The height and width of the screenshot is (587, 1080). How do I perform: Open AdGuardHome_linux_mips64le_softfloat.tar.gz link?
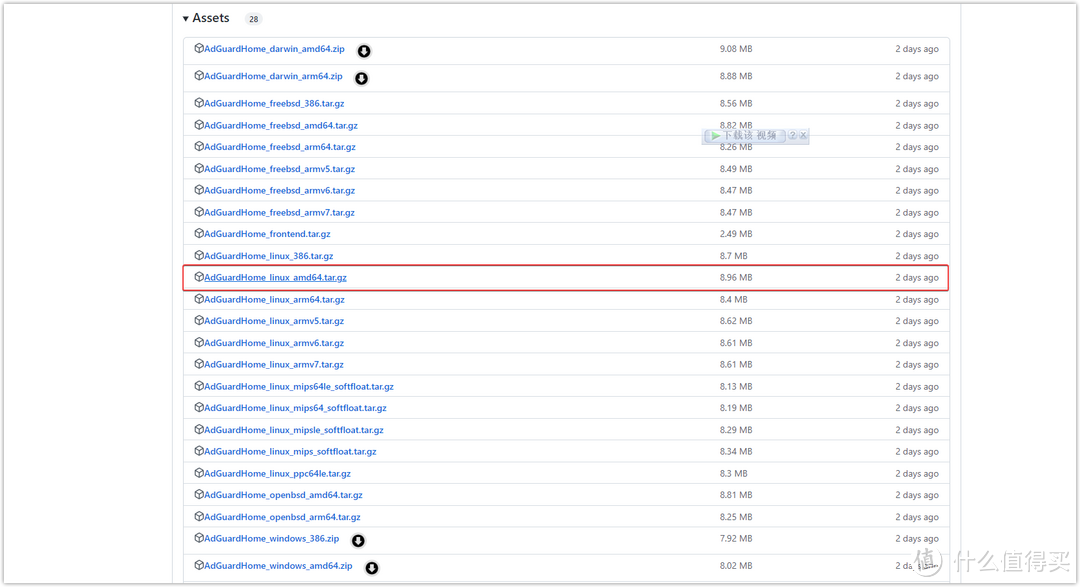click(299, 387)
